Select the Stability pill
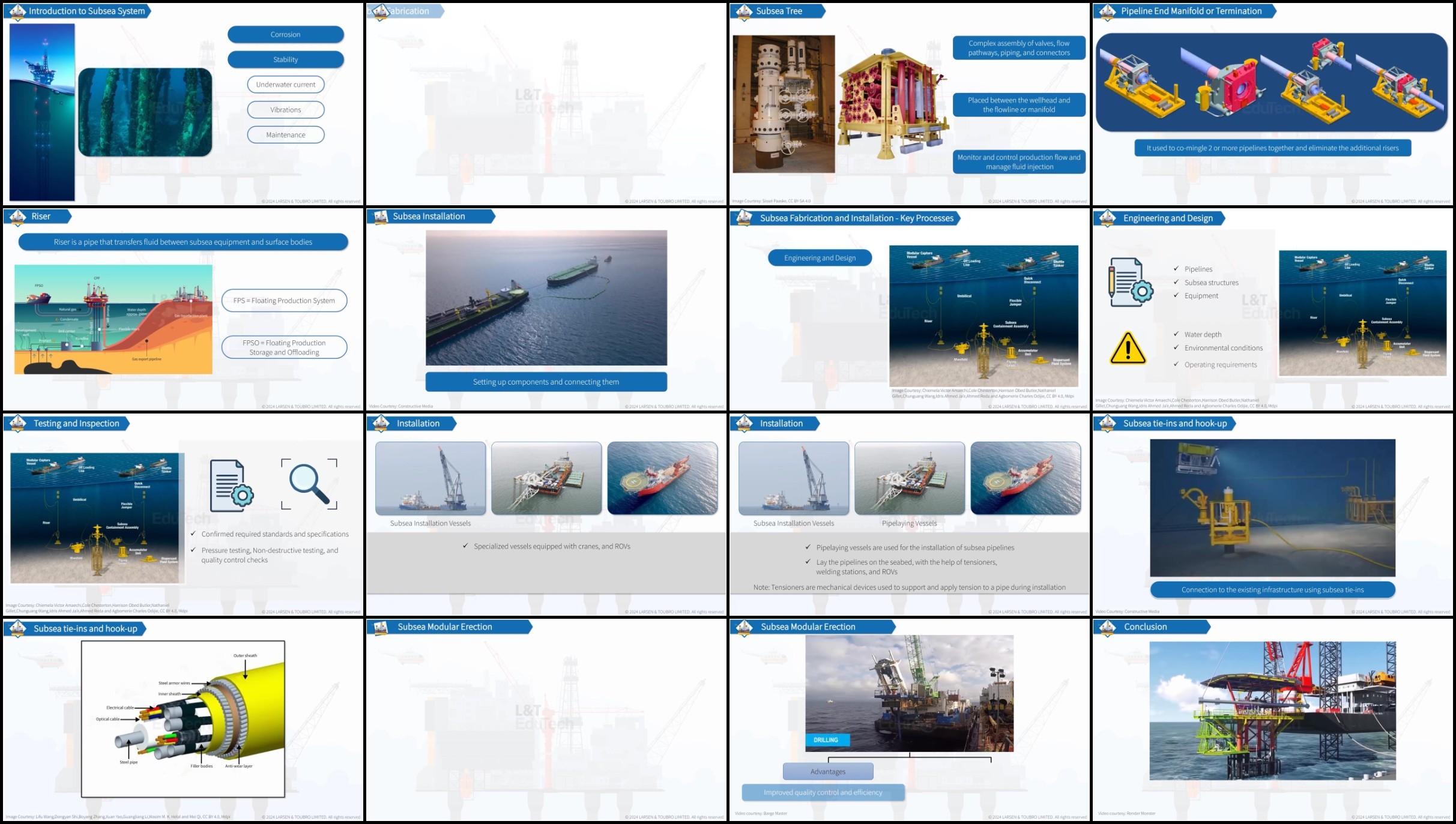The image size is (1456, 824). pyautogui.click(x=286, y=60)
